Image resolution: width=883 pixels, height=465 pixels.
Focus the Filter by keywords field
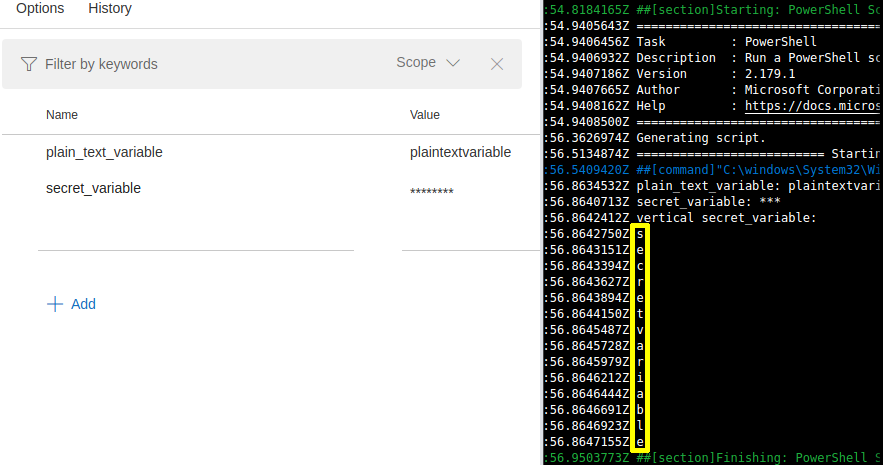(200, 64)
